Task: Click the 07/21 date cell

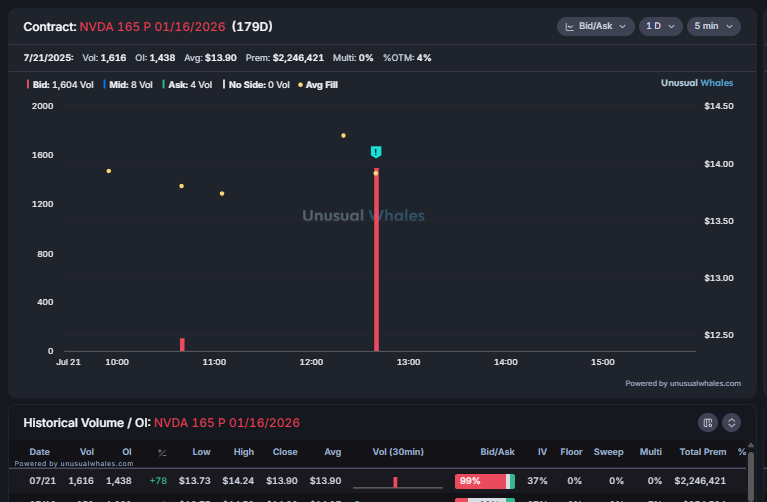Action: (43, 481)
